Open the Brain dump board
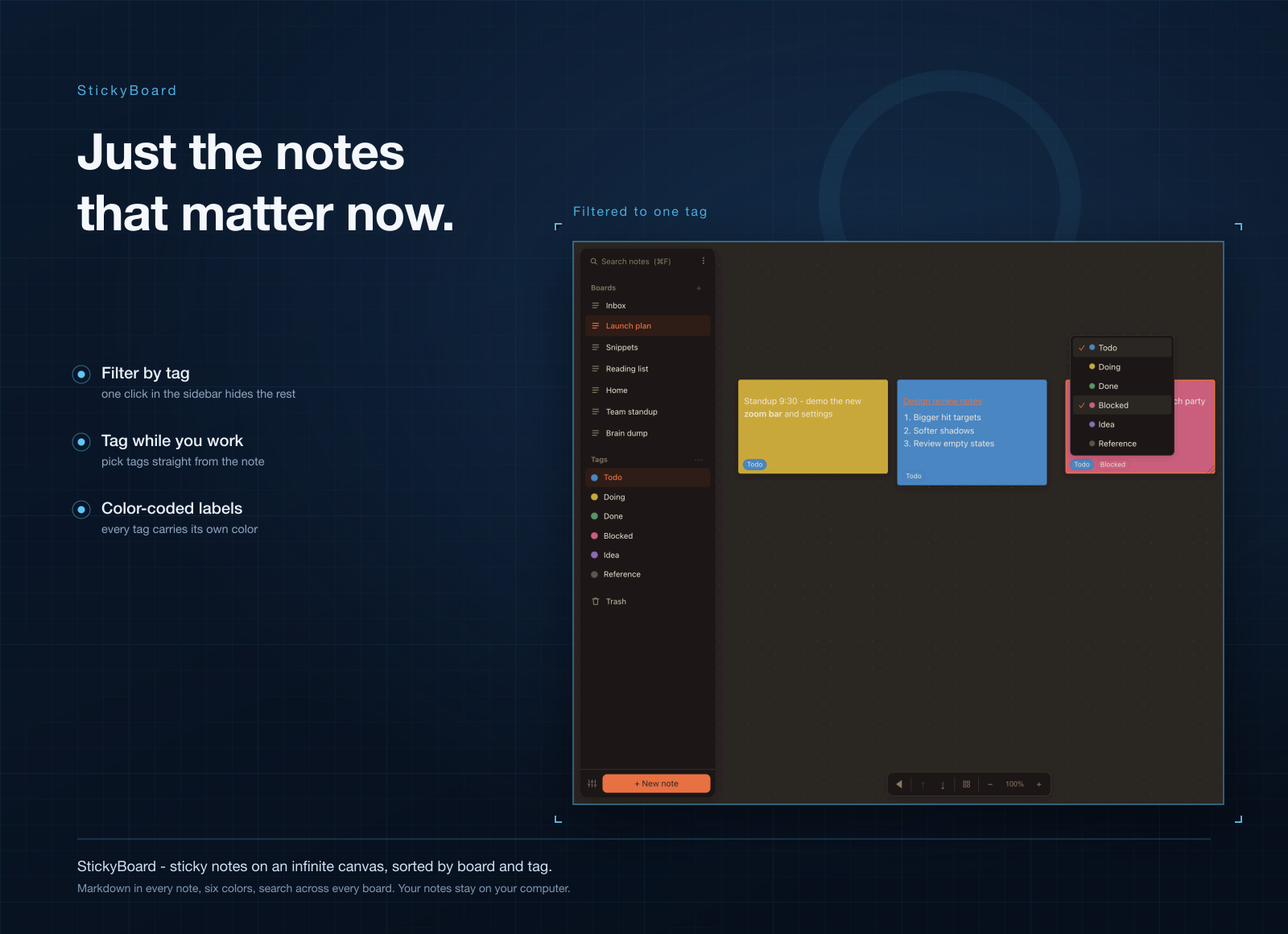Screen dimensions: 1288x934 tap(647, 433)
